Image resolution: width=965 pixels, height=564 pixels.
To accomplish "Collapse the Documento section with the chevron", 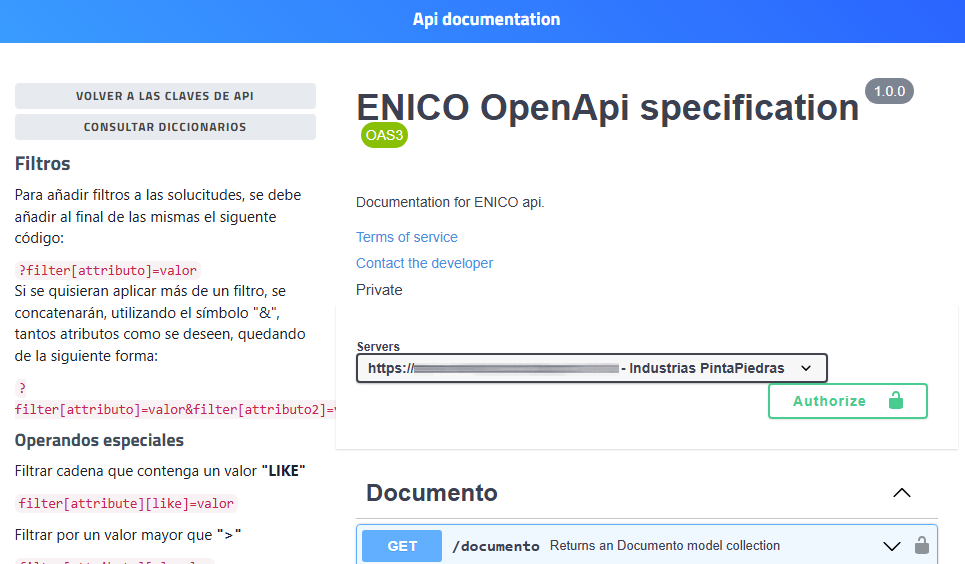I will coord(901,493).
